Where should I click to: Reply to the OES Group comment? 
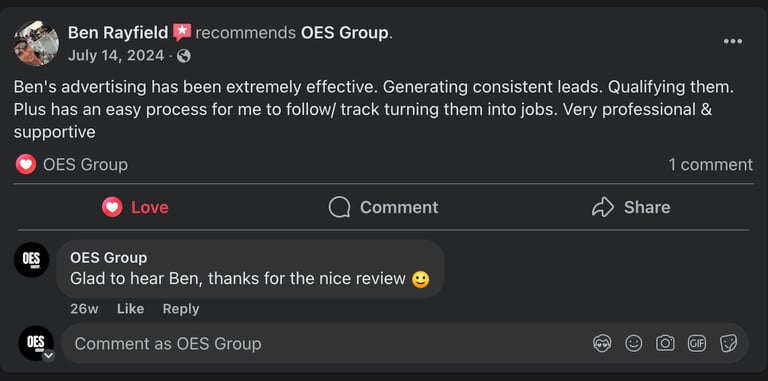click(x=181, y=309)
